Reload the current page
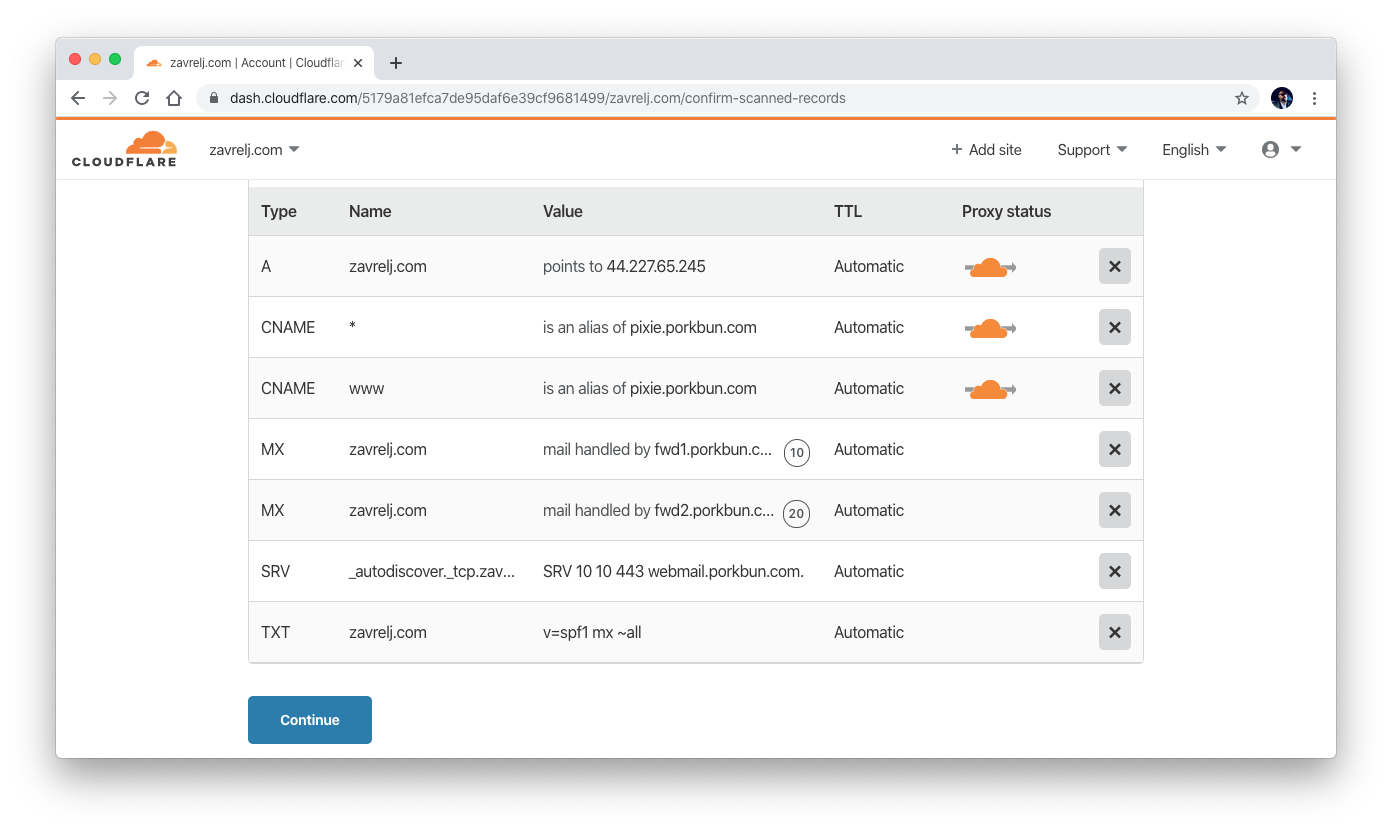The image size is (1392, 832). (142, 98)
